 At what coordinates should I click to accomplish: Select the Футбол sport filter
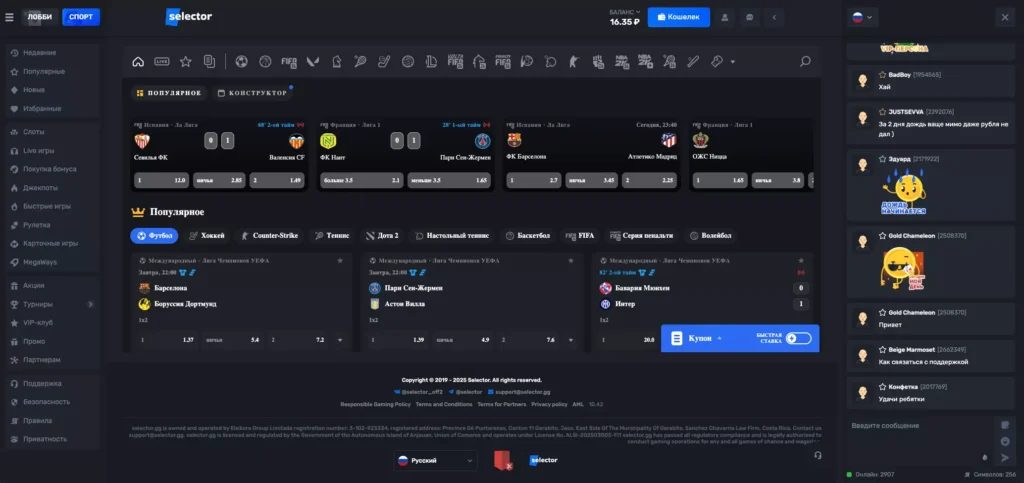[x=154, y=236]
